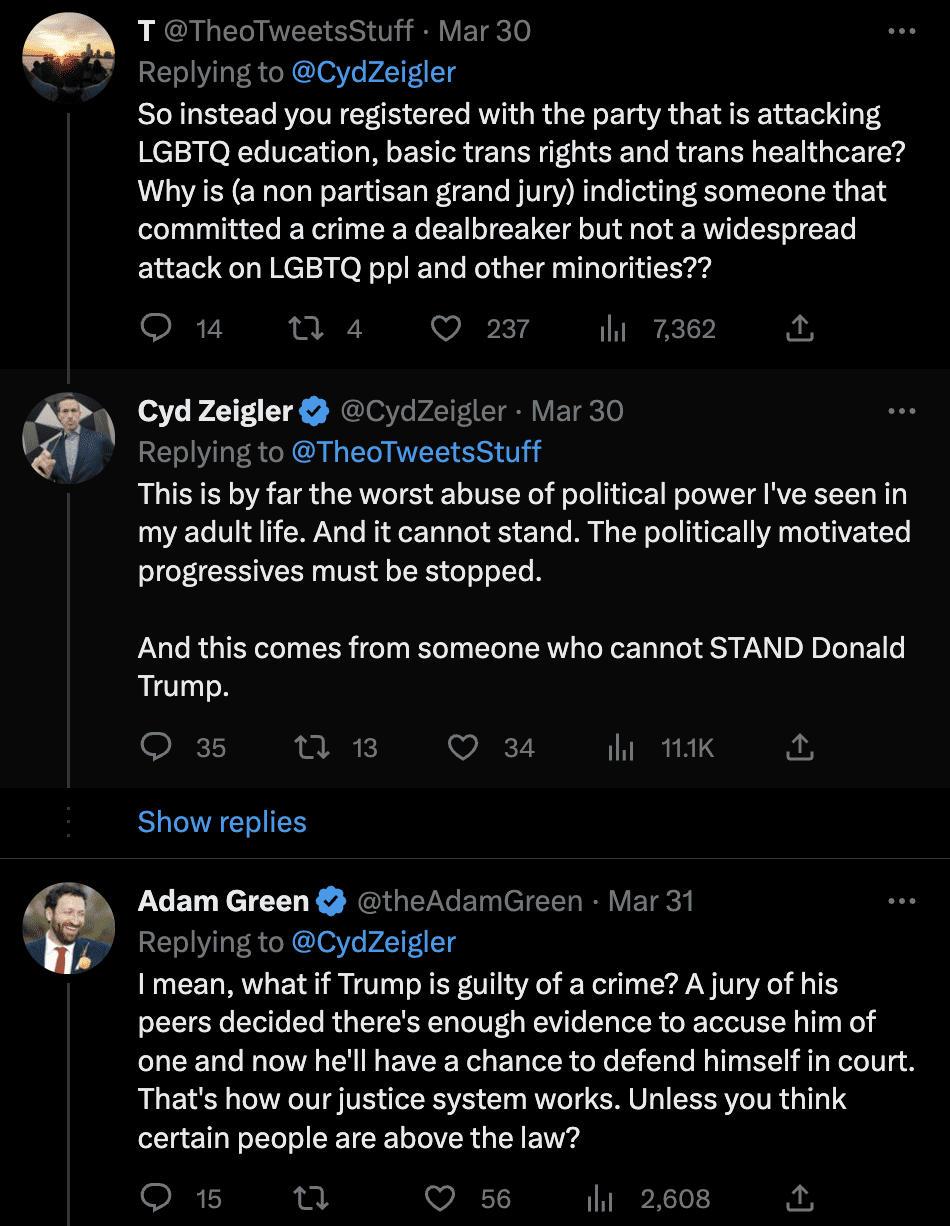The width and height of the screenshot is (950, 1226).
Task: Share Cyd Zeigler's tweet
Action: [x=799, y=747]
